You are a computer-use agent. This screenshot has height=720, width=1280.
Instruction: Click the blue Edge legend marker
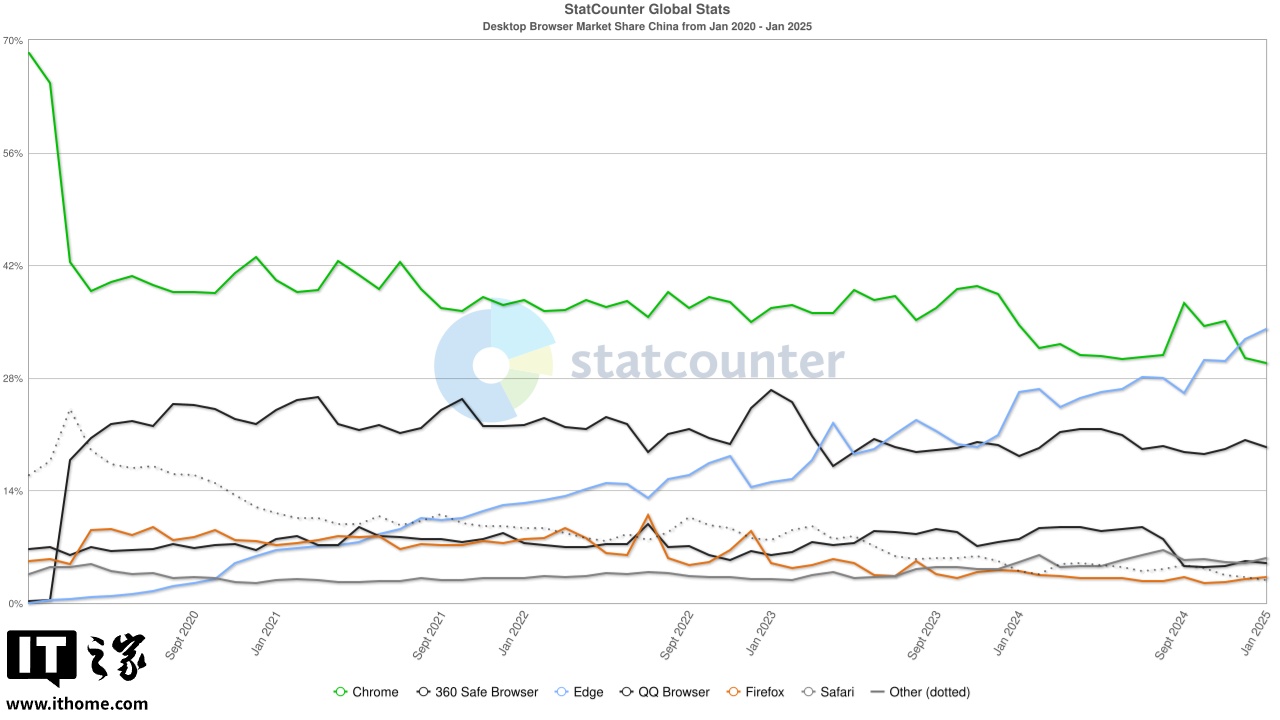click(563, 692)
